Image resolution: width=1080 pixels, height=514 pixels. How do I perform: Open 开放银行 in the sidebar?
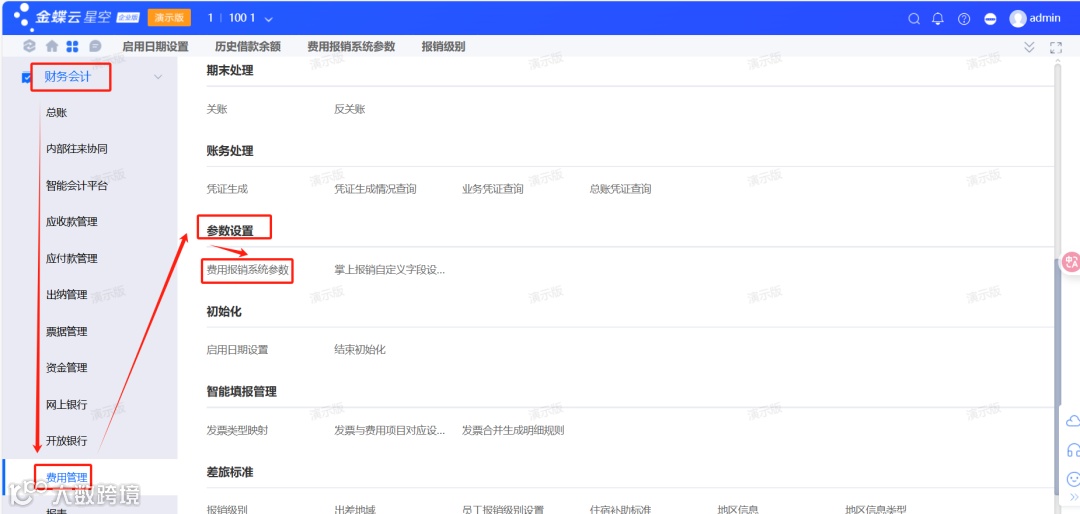click(x=66, y=441)
